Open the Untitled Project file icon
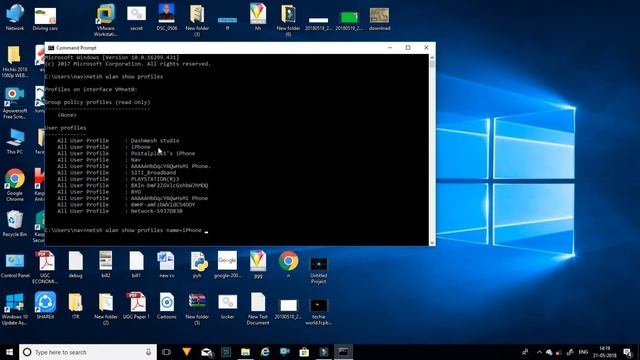640x360 pixels. (x=318, y=270)
